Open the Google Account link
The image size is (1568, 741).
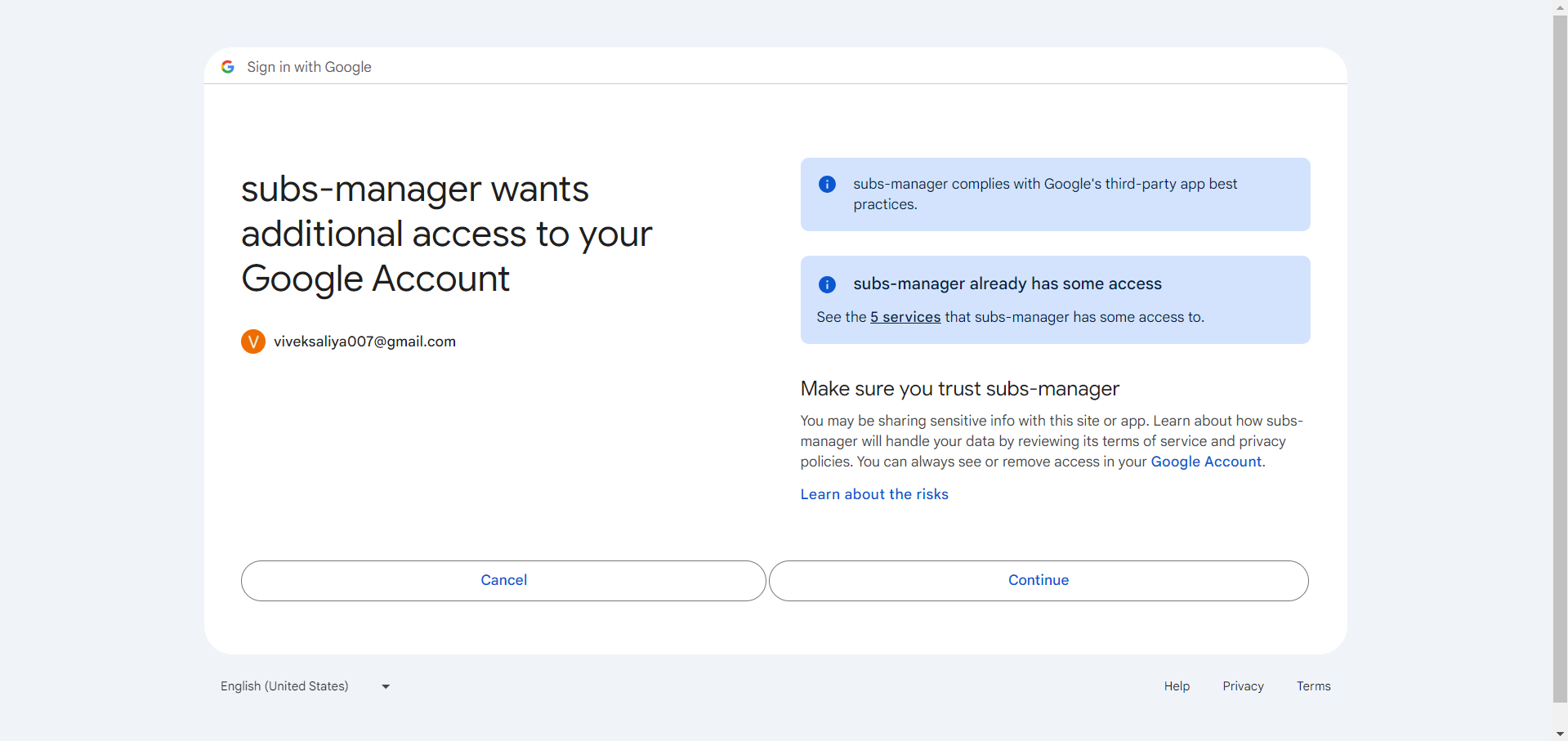click(1206, 462)
